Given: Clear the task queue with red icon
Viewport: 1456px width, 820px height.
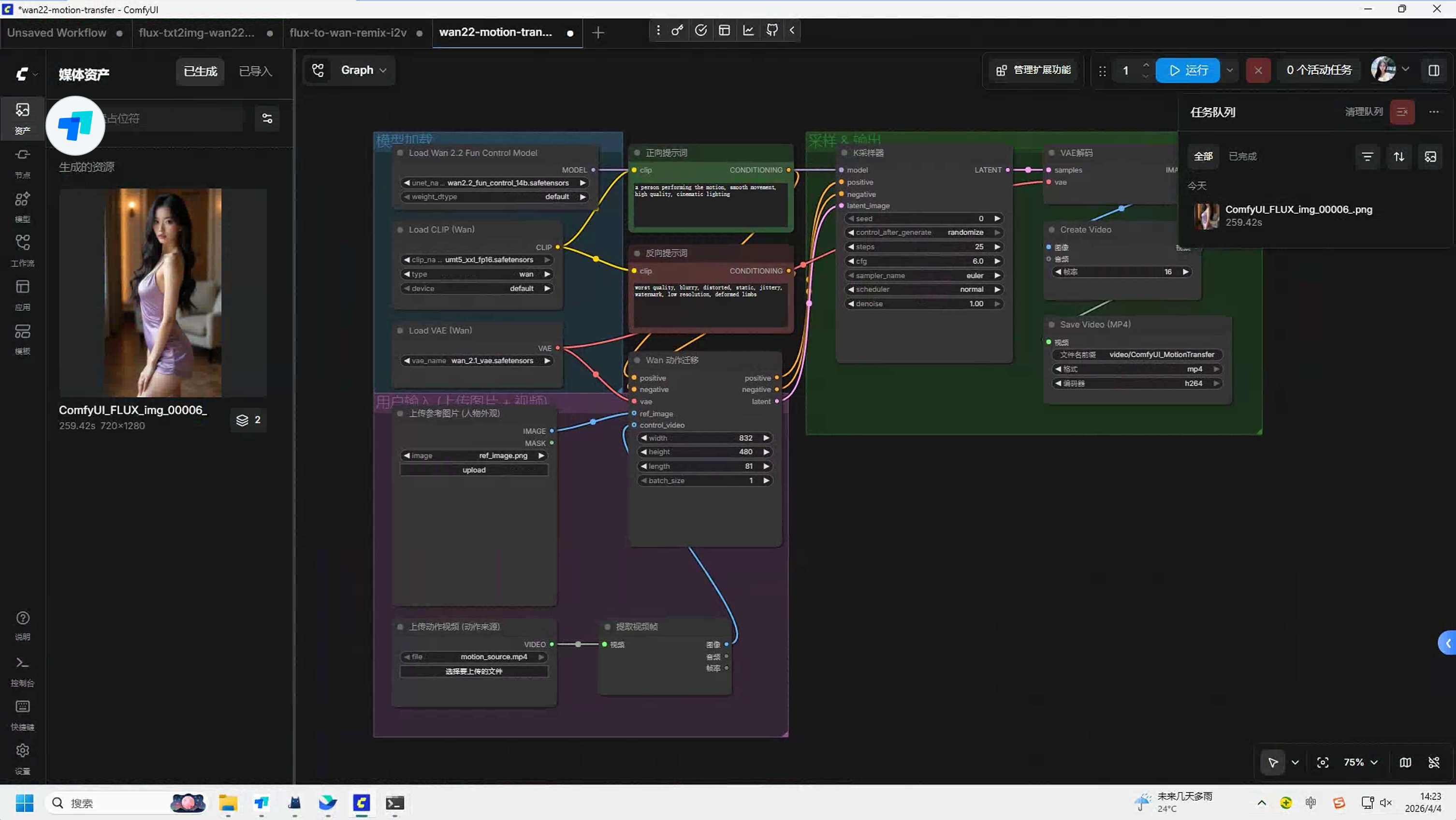Looking at the screenshot, I should pos(1402,112).
